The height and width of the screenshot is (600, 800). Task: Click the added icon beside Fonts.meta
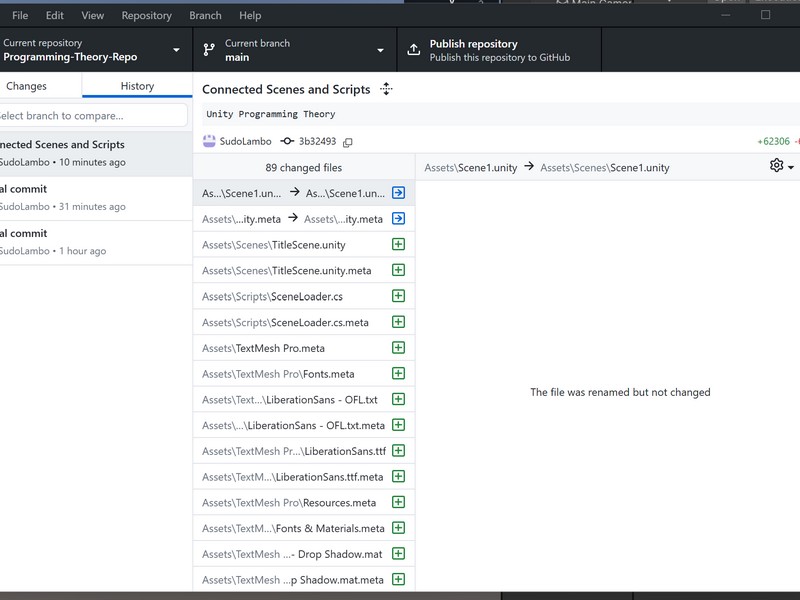398,374
